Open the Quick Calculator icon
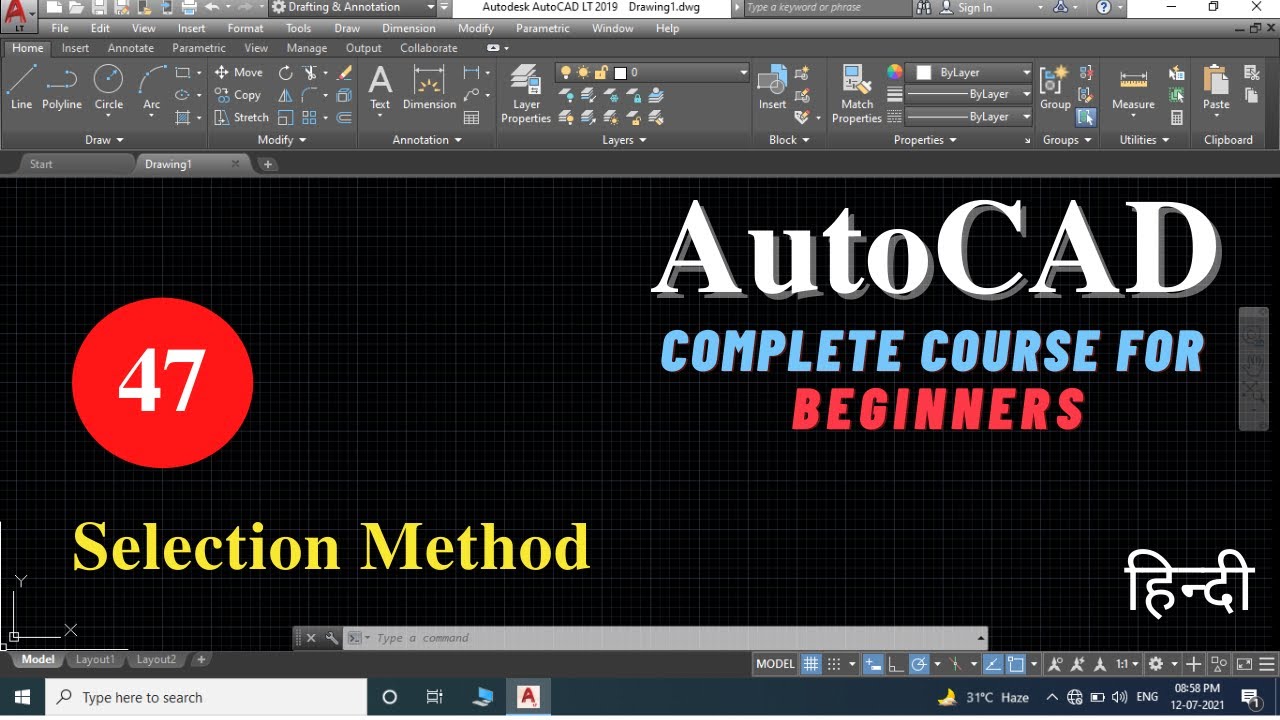 pos(1177,117)
